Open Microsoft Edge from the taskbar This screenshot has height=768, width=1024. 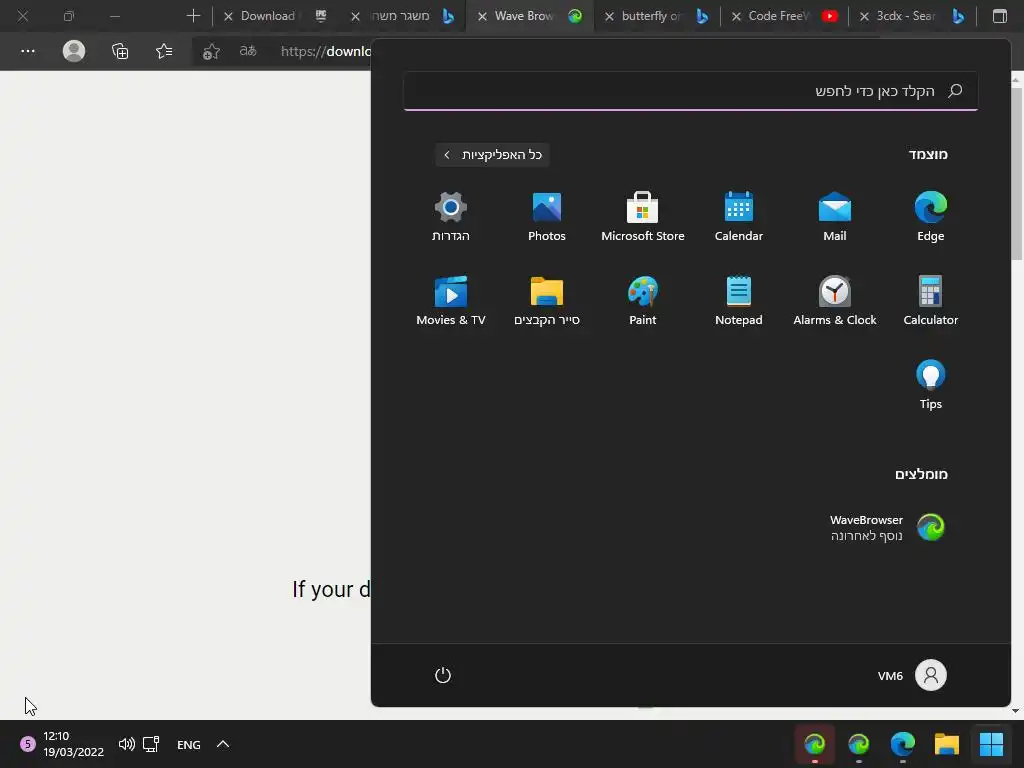point(903,744)
